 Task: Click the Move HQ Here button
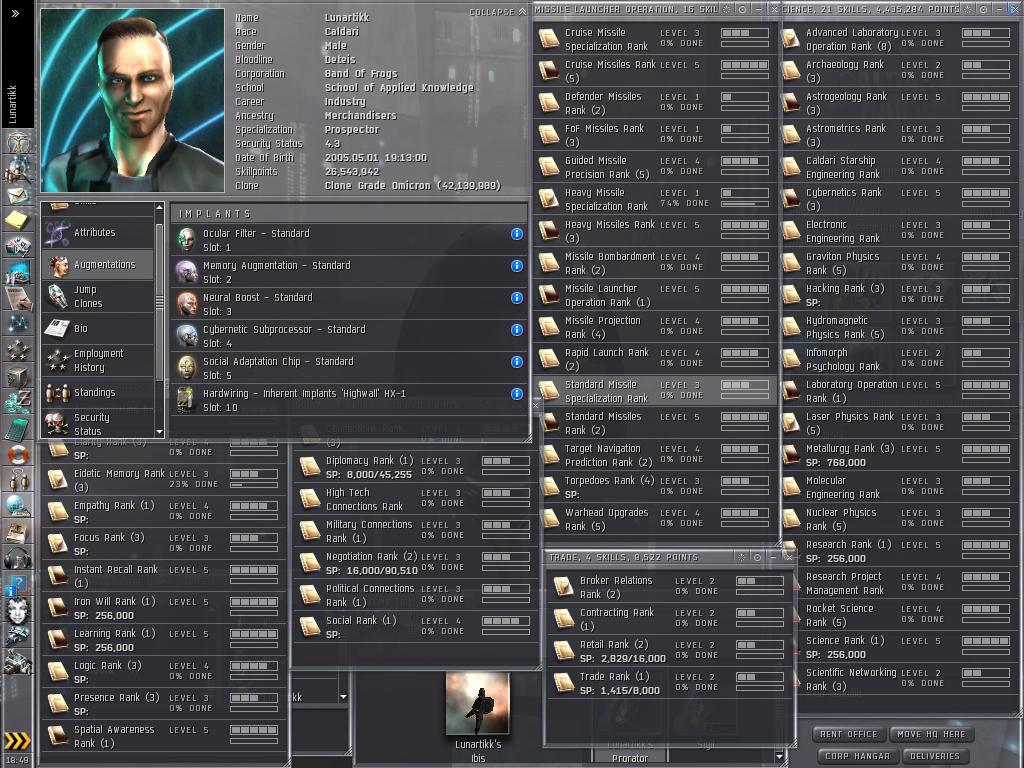931,734
